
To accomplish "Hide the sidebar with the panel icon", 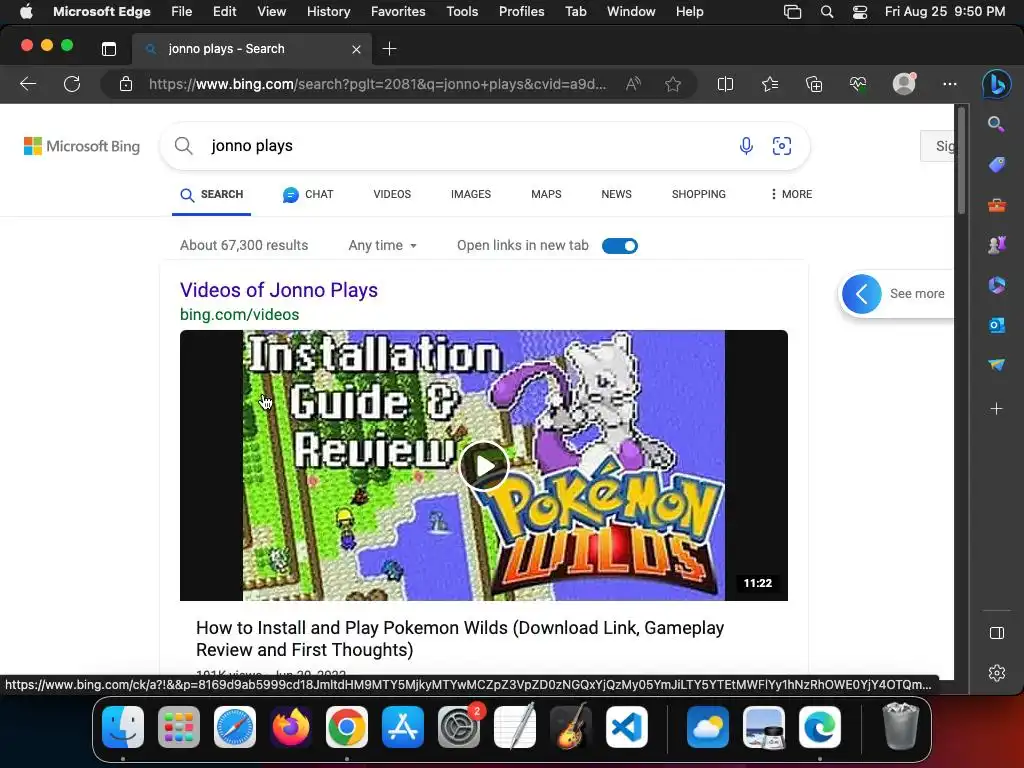I will point(997,633).
